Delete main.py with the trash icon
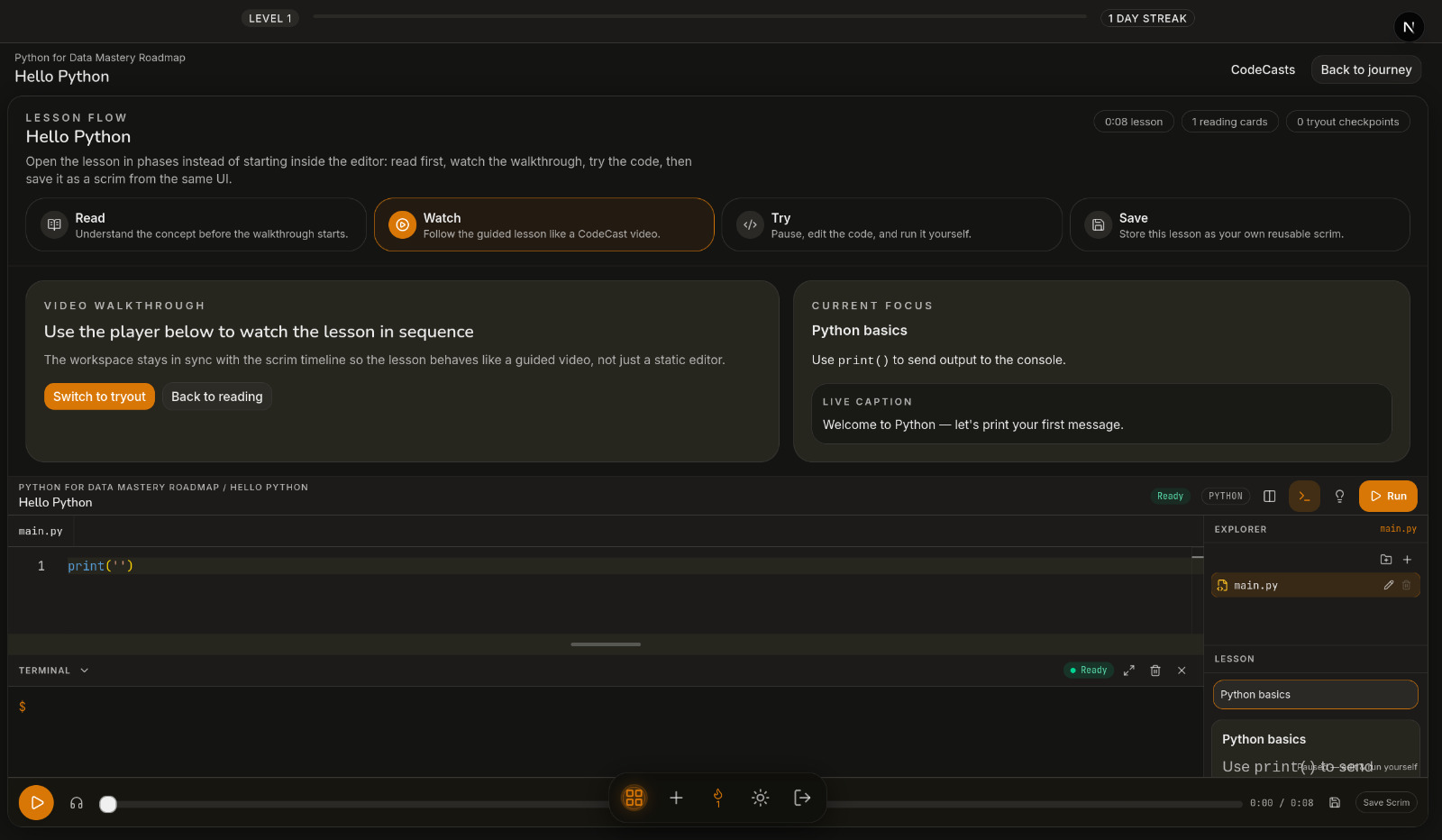 (1406, 585)
